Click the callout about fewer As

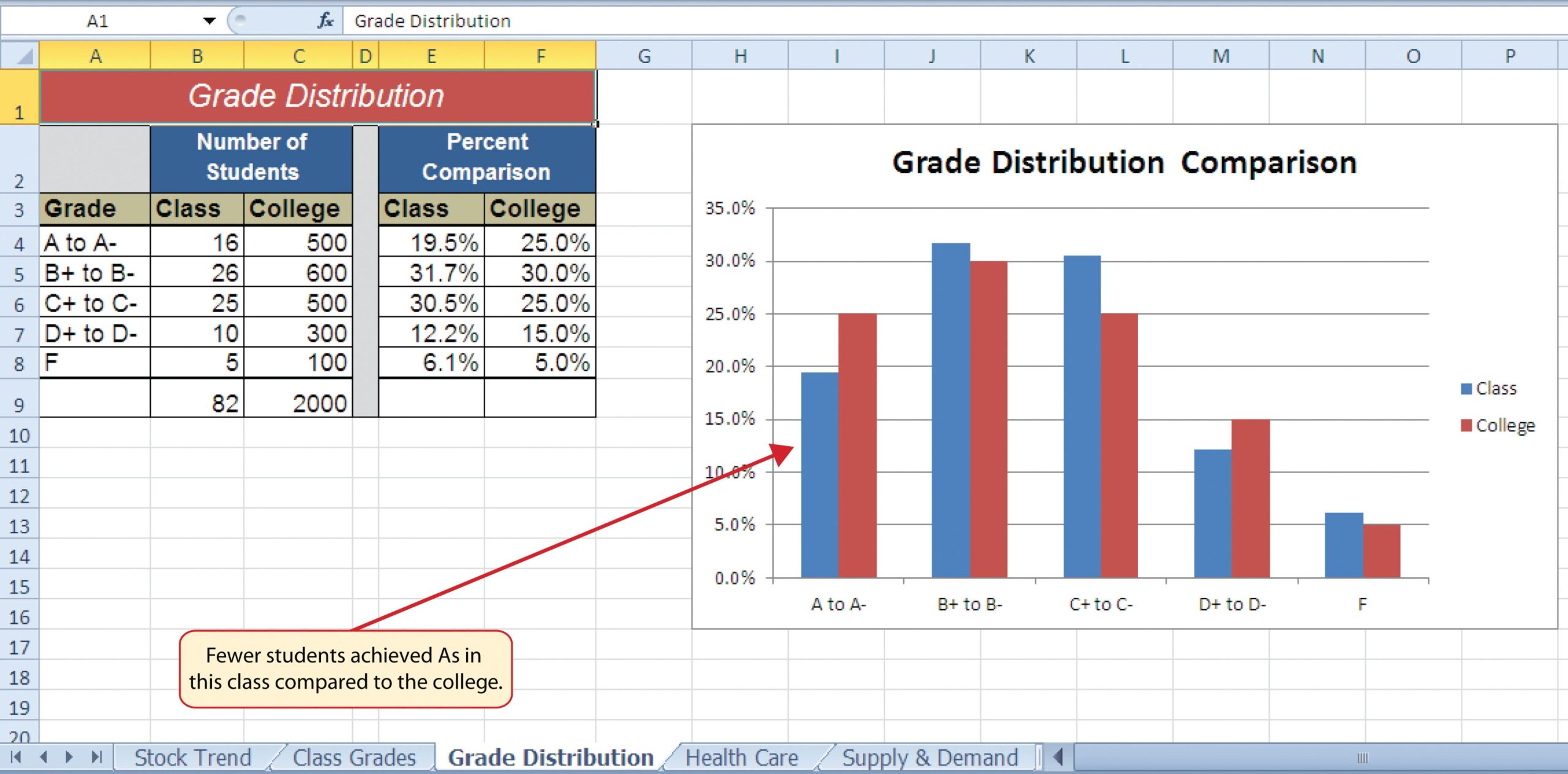345,669
